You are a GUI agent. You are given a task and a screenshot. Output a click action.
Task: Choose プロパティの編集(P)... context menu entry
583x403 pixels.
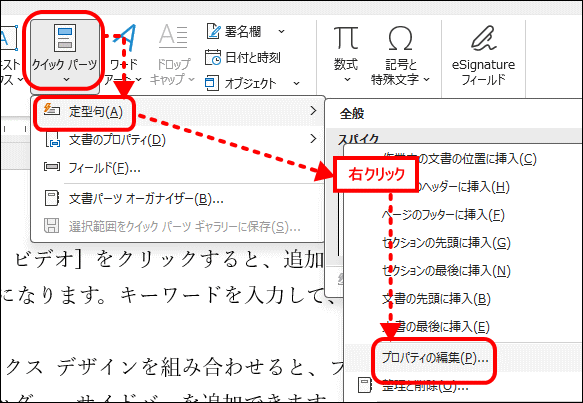pyautogui.click(x=463, y=358)
